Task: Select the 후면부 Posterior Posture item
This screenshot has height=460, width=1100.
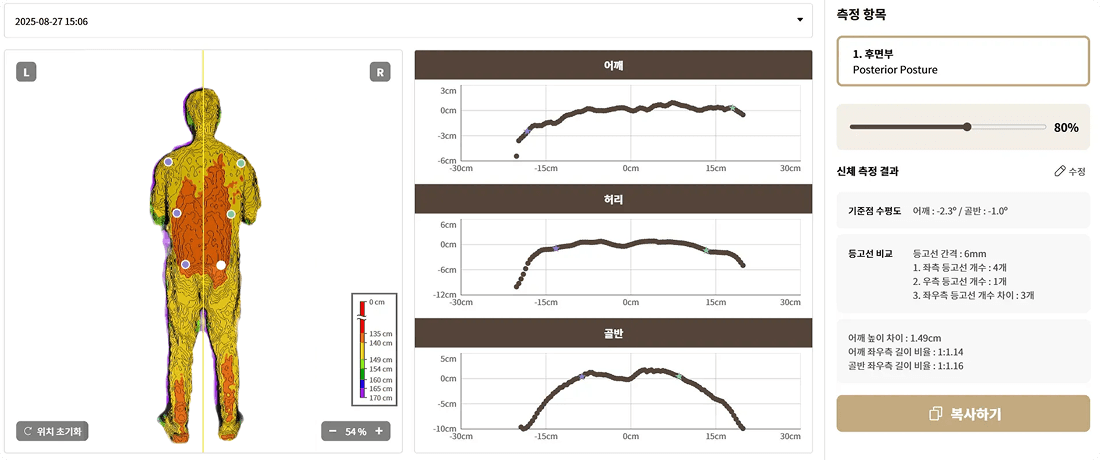Action: click(x=962, y=62)
